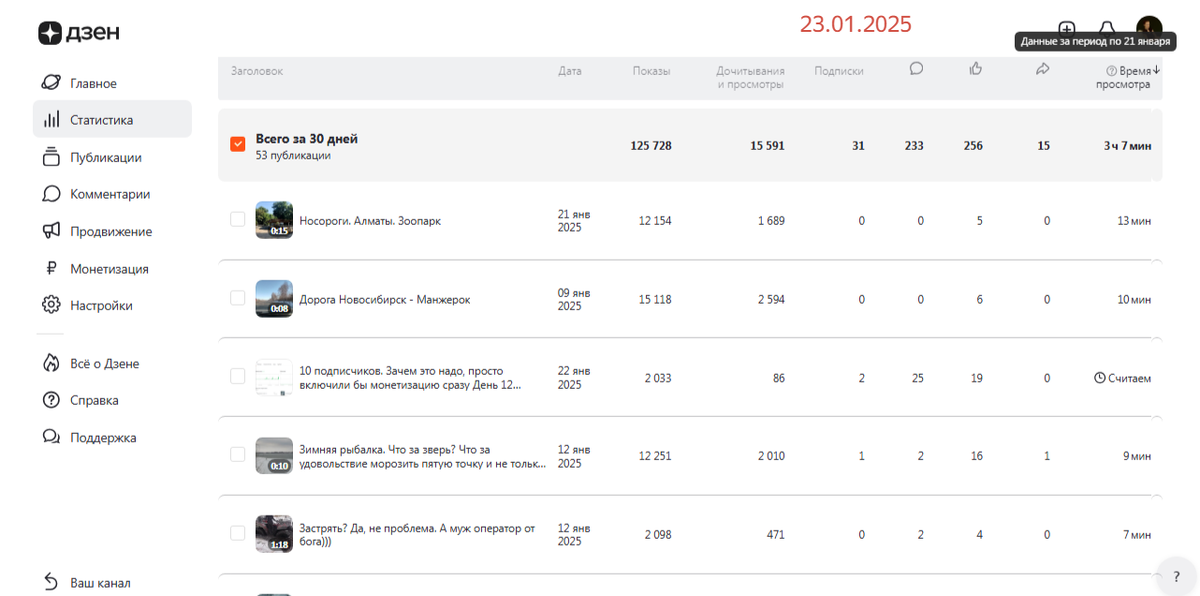Image resolution: width=1200 pixels, height=596 pixels.
Task: Click the shares arrow column icon
Action: tap(1043, 68)
